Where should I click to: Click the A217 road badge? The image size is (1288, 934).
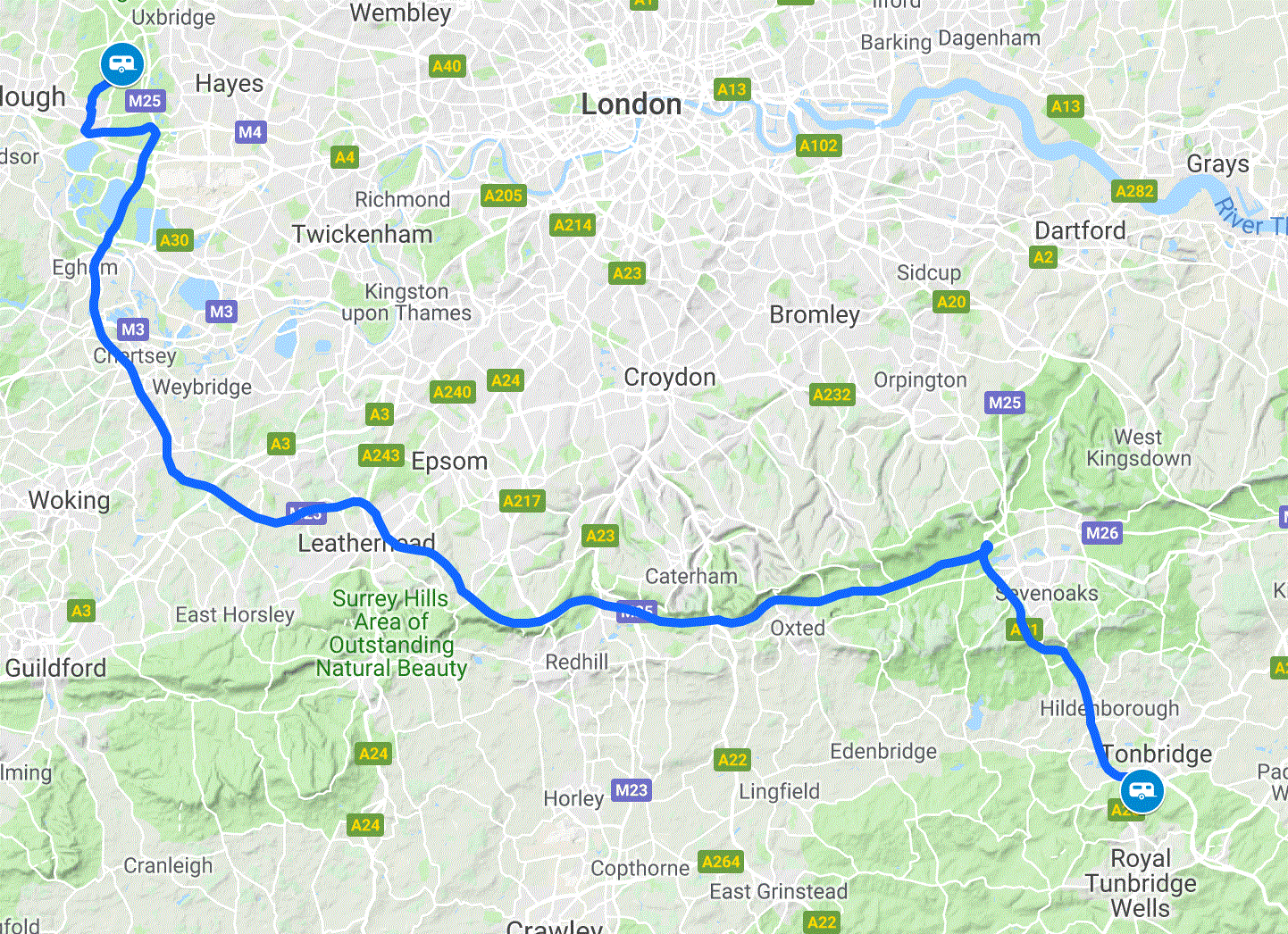(523, 501)
